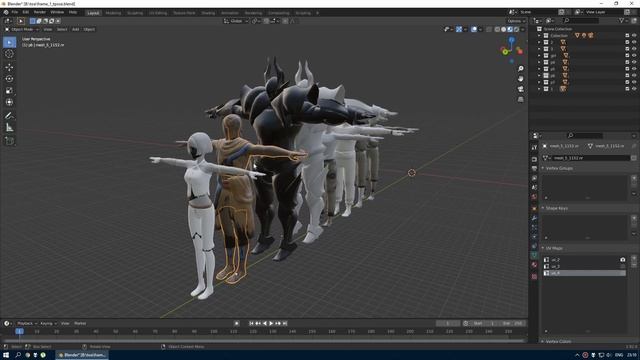Expand collection p4 tree arrow
The width and height of the screenshot is (640, 360).
pos(539,62)
